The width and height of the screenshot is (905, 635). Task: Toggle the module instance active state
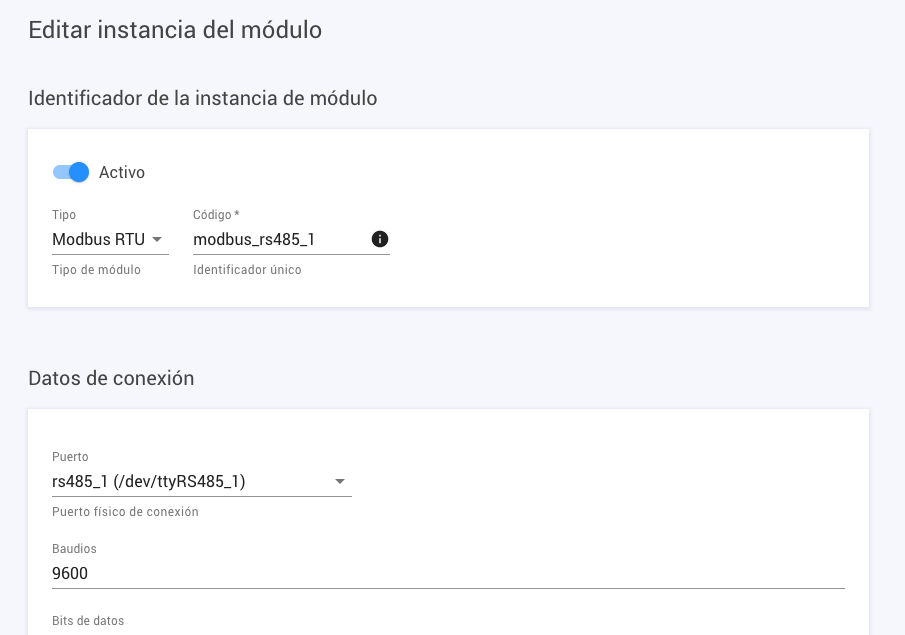point(70,172)
